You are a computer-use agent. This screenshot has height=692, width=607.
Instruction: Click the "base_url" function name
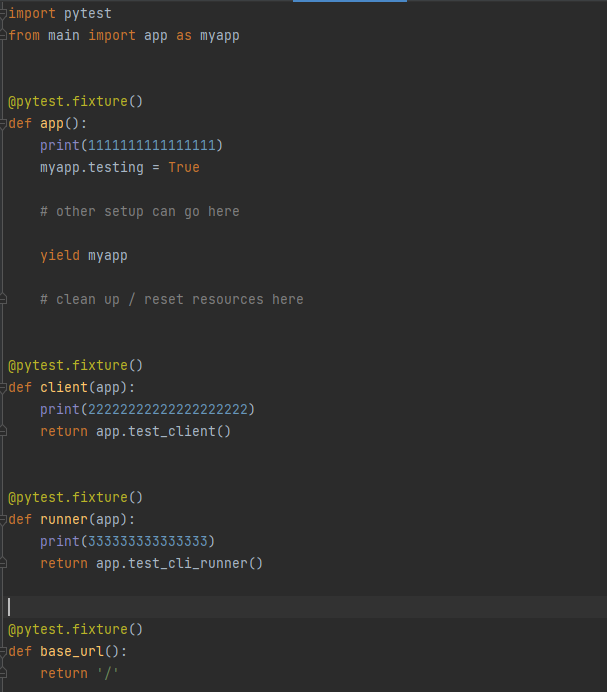(x=72, y=651)
